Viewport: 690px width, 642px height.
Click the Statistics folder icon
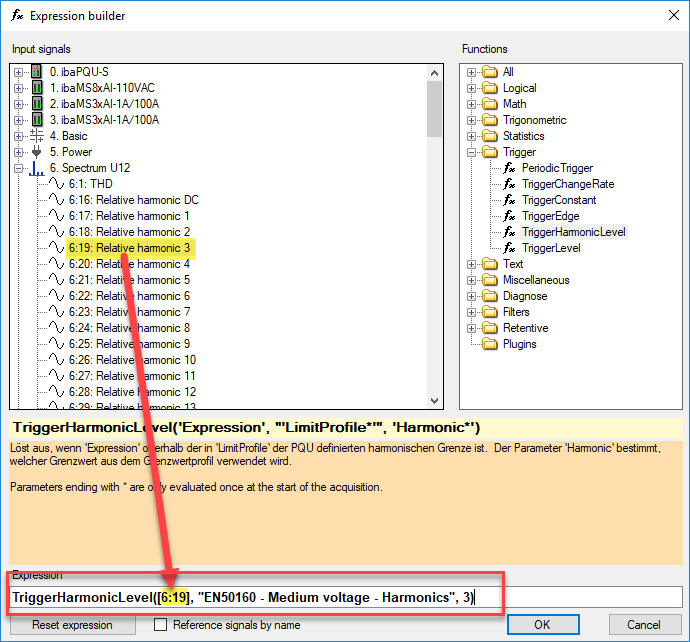(490, 136)
